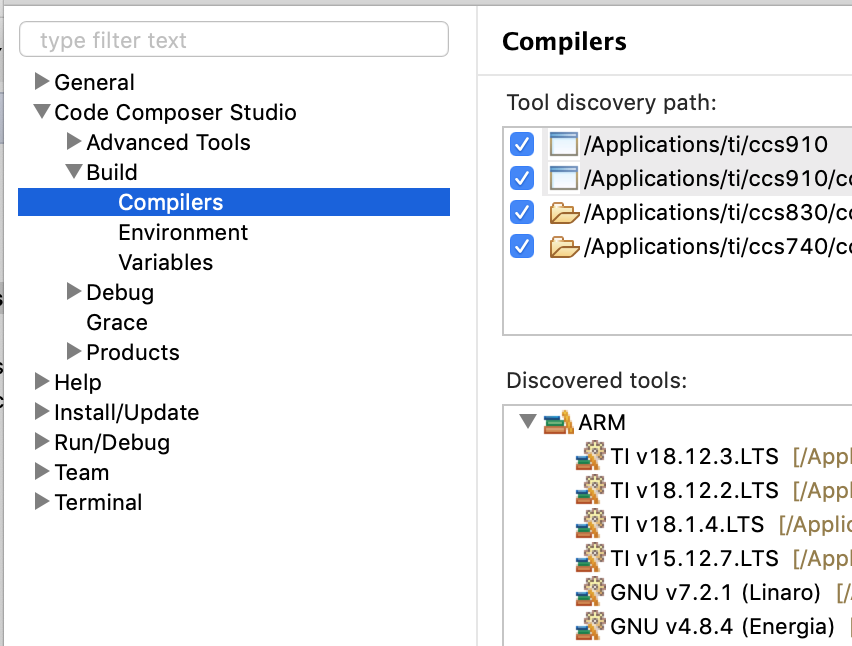
Task: Select the Advanced Tools label
Action: coord(168,142)
